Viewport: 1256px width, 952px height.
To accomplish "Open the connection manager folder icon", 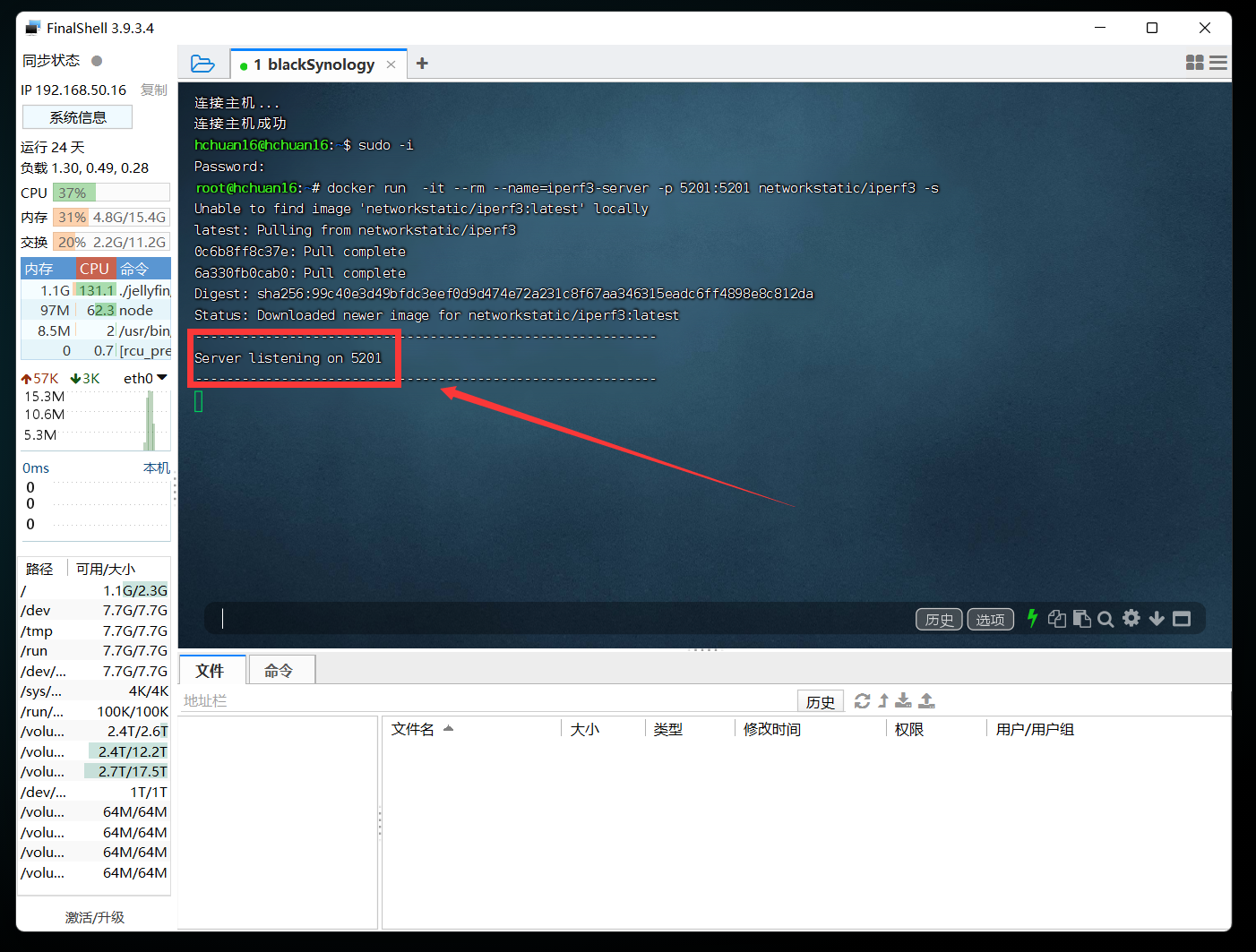I will (202, 64).
